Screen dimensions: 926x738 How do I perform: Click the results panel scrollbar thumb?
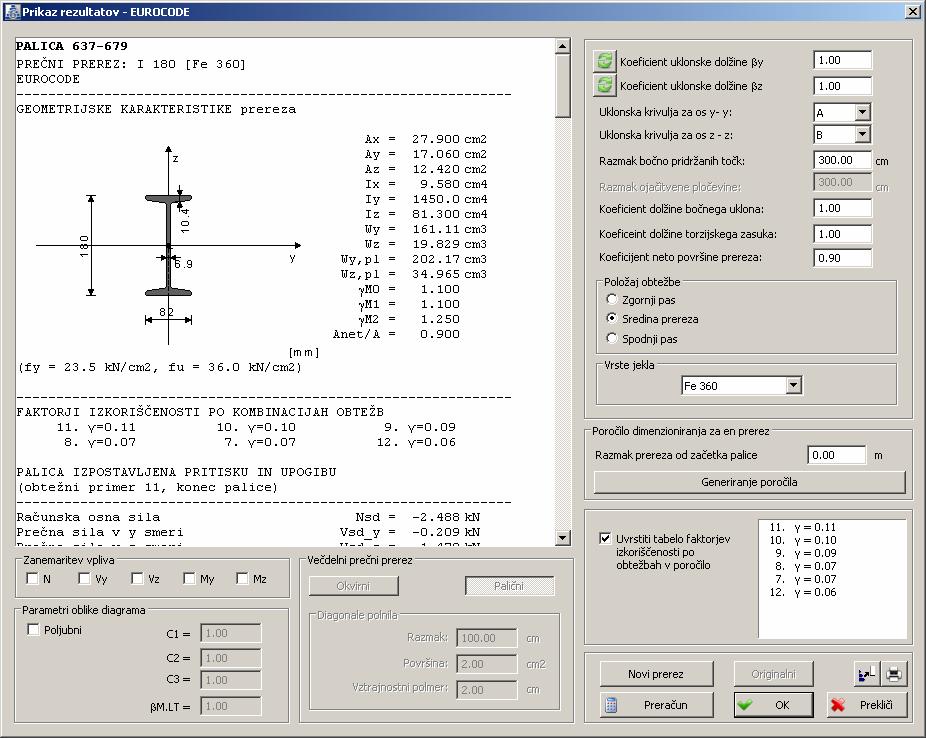tap(562, 86)
